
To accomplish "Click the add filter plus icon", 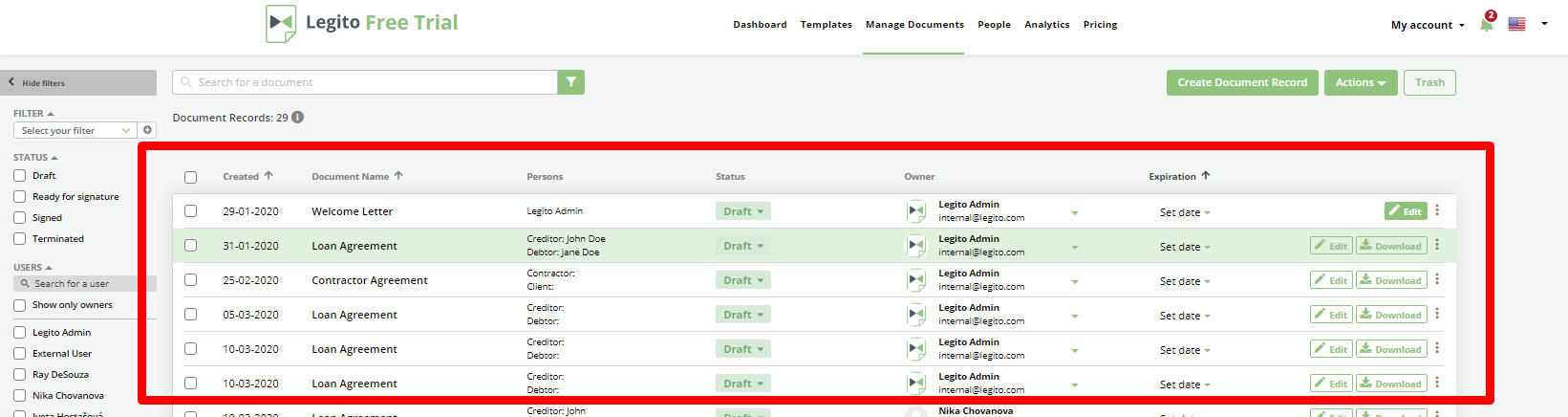I will point(147,130).
